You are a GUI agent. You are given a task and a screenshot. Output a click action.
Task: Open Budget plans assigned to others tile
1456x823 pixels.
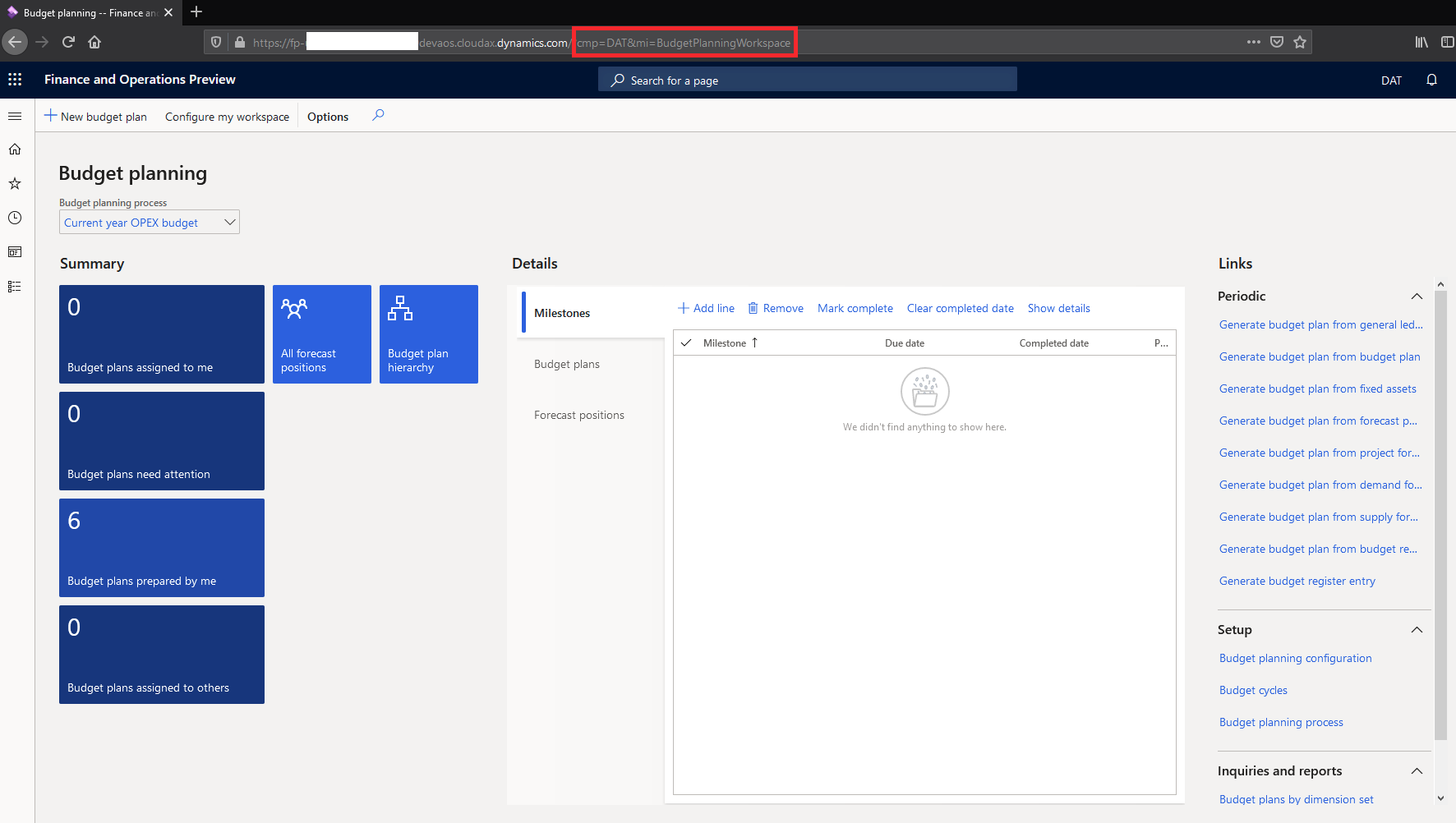coord(162,655)
